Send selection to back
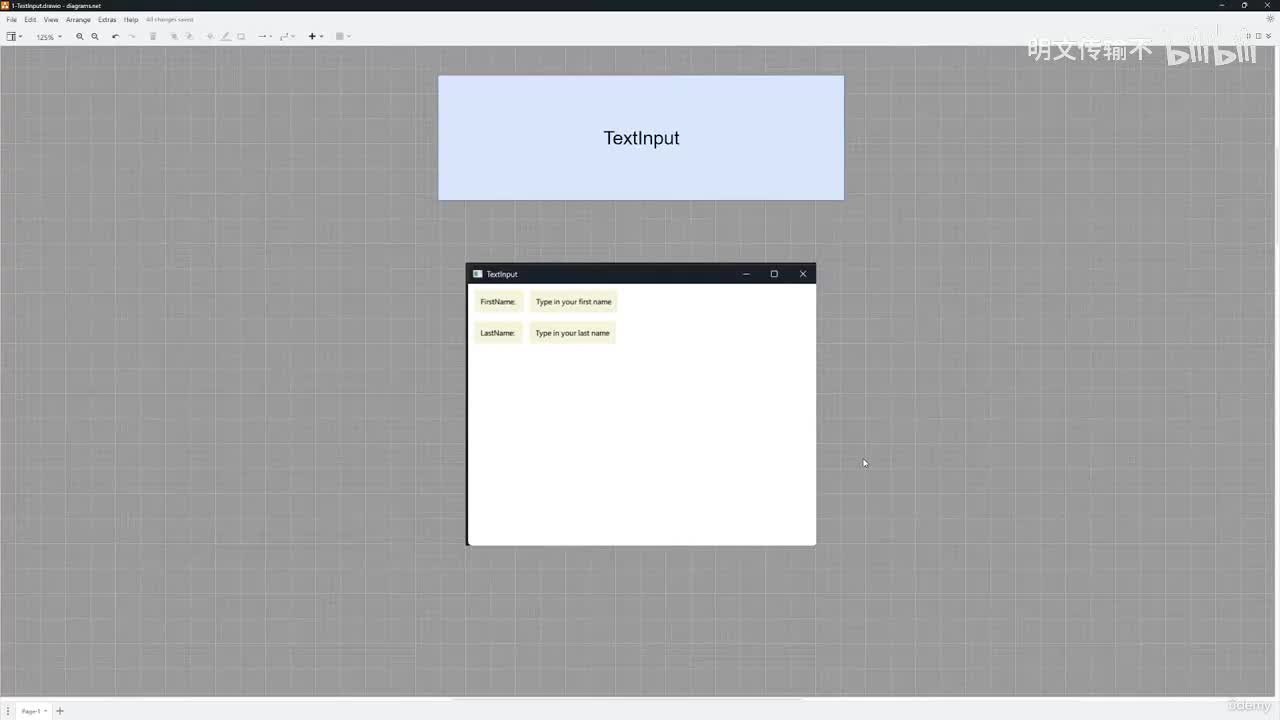 (x=189, y=37)
